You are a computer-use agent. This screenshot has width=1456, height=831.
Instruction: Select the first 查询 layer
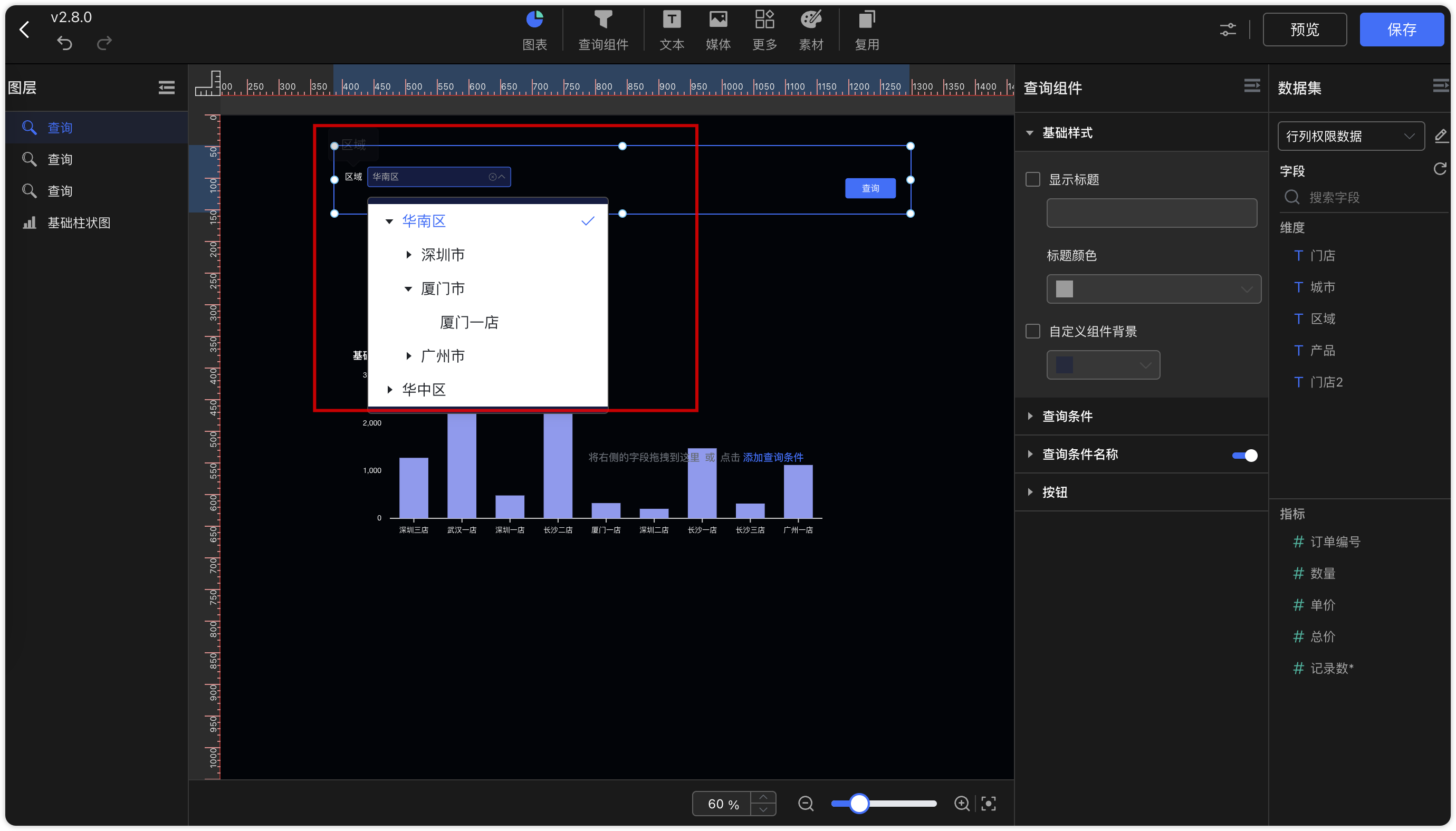96,127
